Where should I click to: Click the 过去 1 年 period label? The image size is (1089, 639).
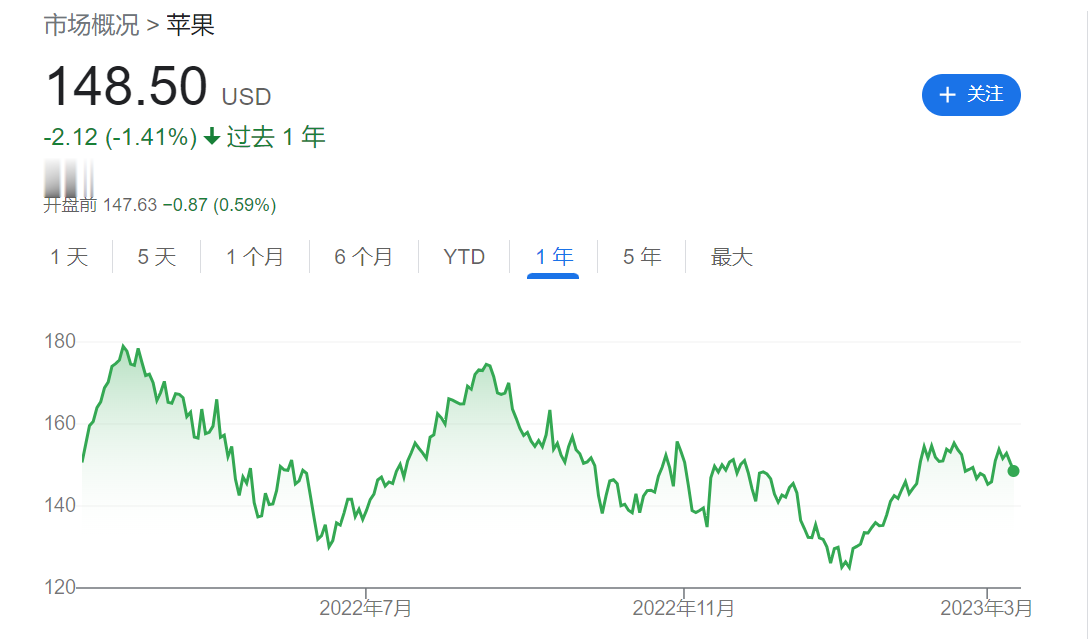[x=276, y=137]
